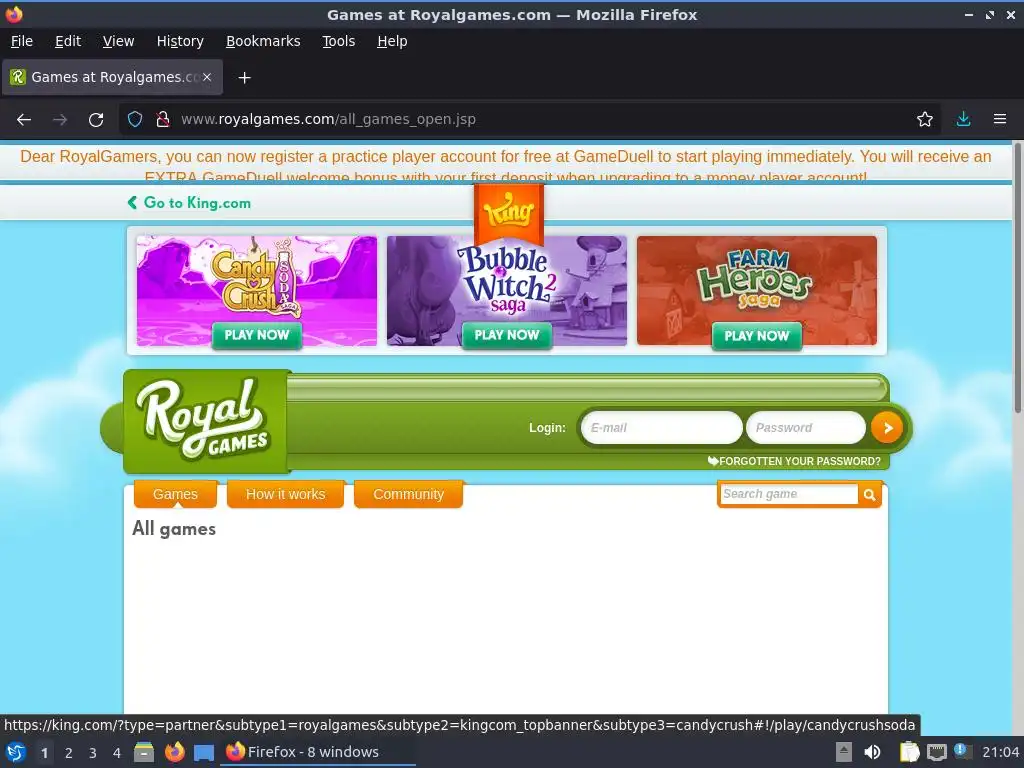Switch to the Games site tab
The width and height of the screenshot is (1024, 768).
(175, 494)
